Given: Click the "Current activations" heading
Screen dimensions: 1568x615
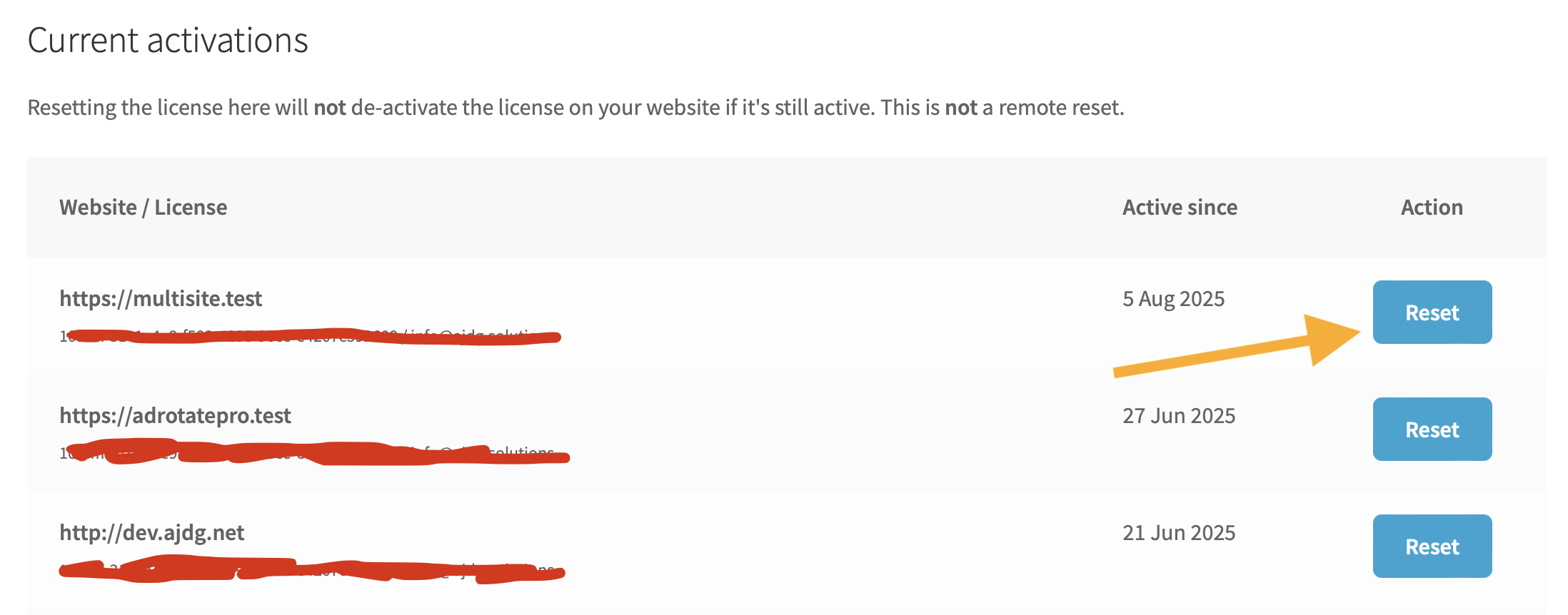Looking at the screenshot, I should (x=168, y=41).
